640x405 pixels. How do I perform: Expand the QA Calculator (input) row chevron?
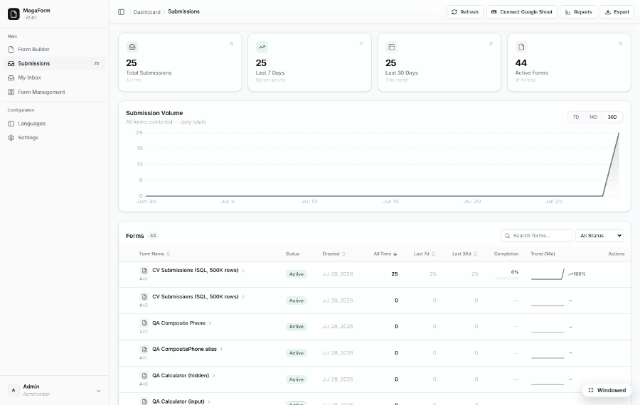point(209,402)
